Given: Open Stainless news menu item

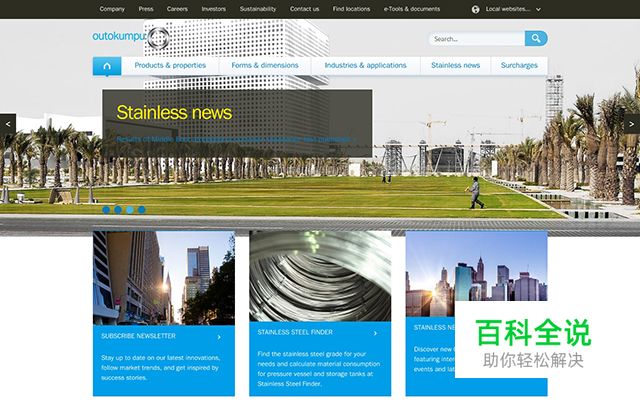Looking at the screenshot, I should point(456,65).
